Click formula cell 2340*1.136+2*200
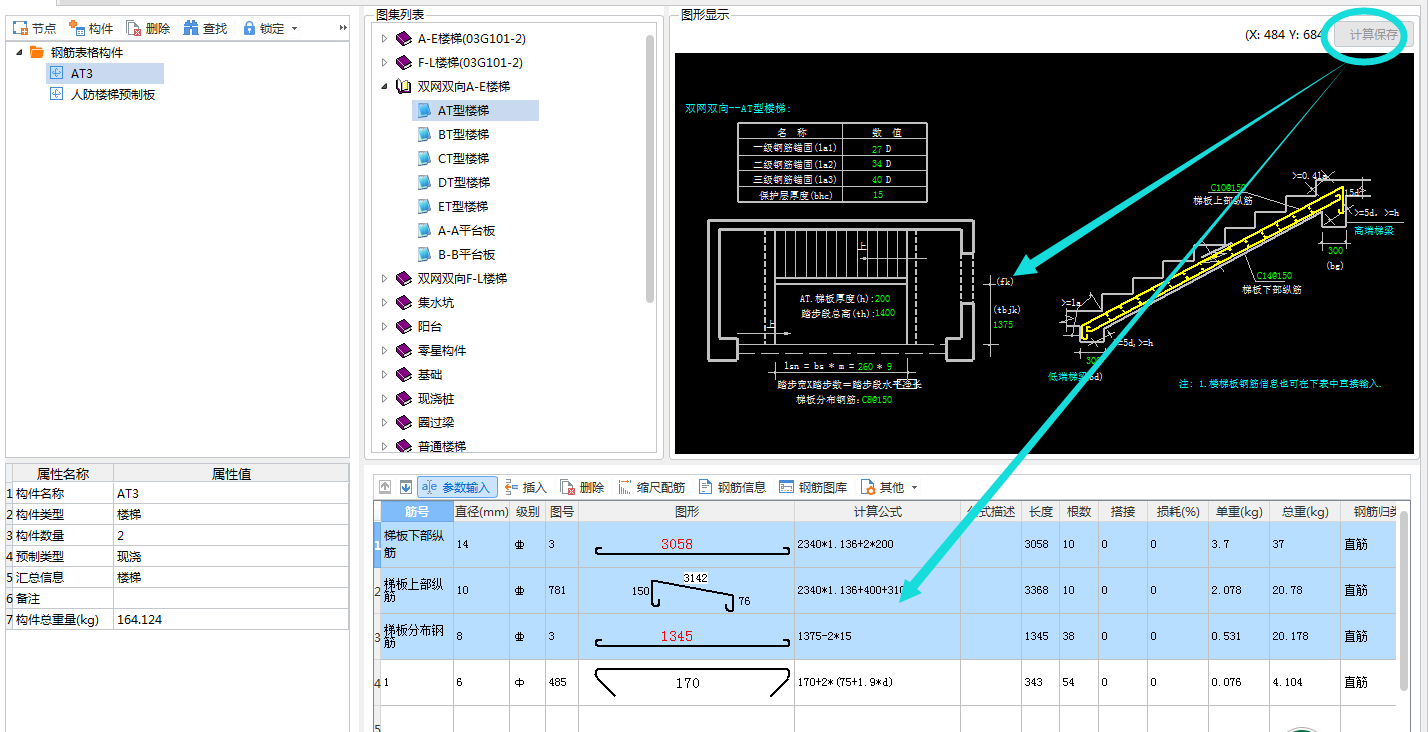The height and width of the screenshot is (732, 1428). tap(878, 545)
